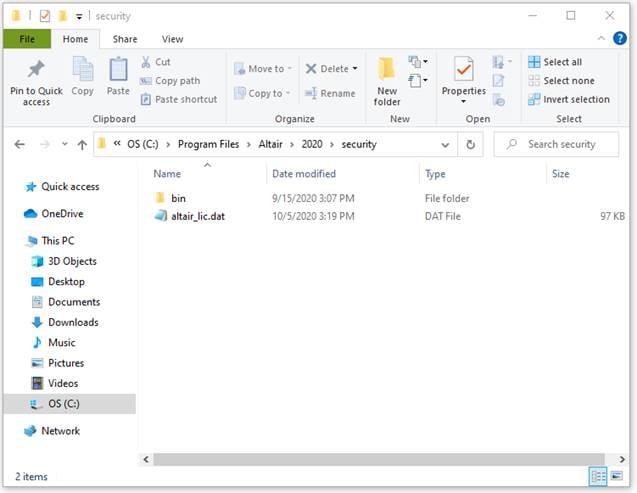Open Quick access in navigation pane

pos(62,187)
